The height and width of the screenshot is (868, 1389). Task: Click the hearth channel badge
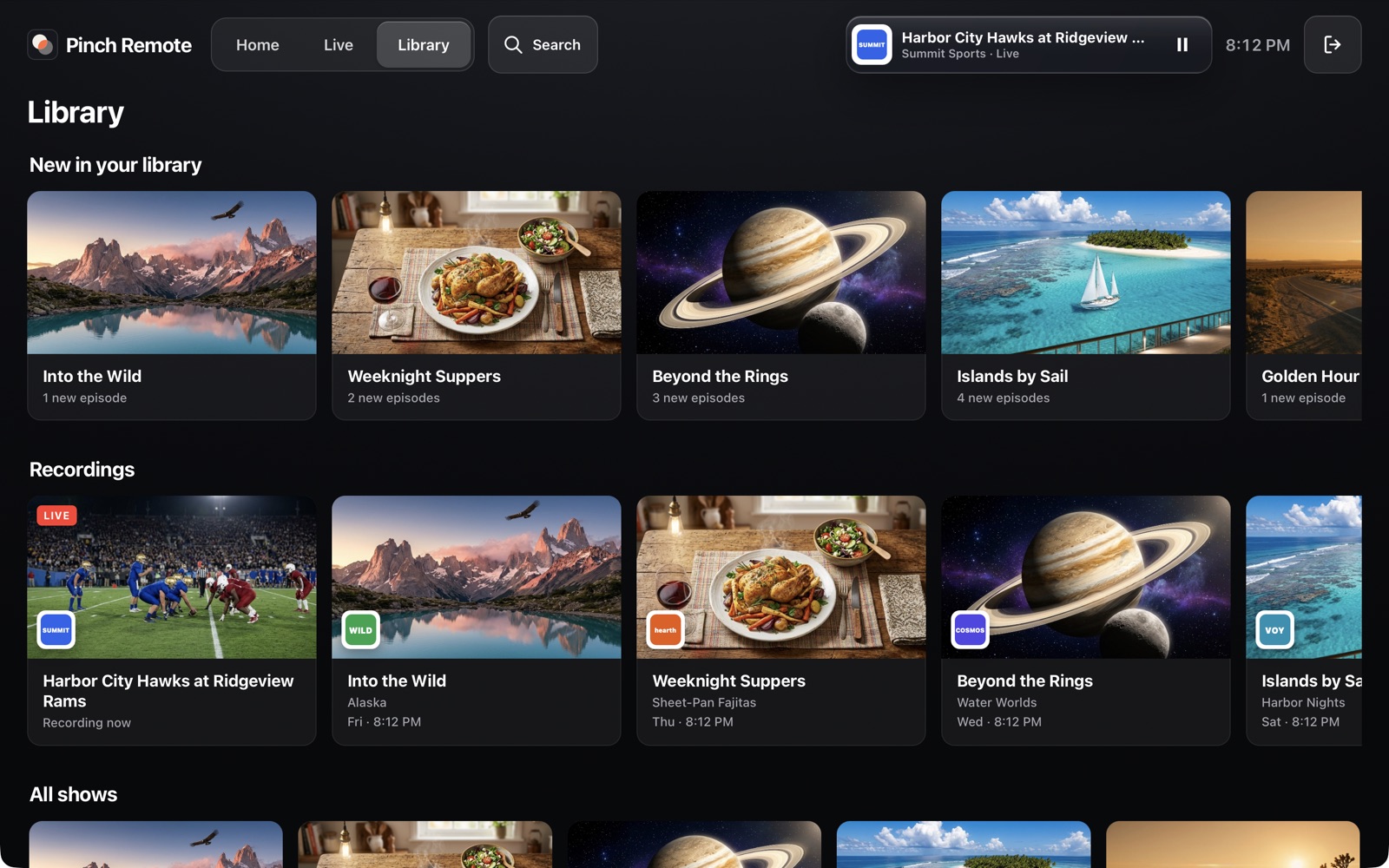click(x=666, y=630)
